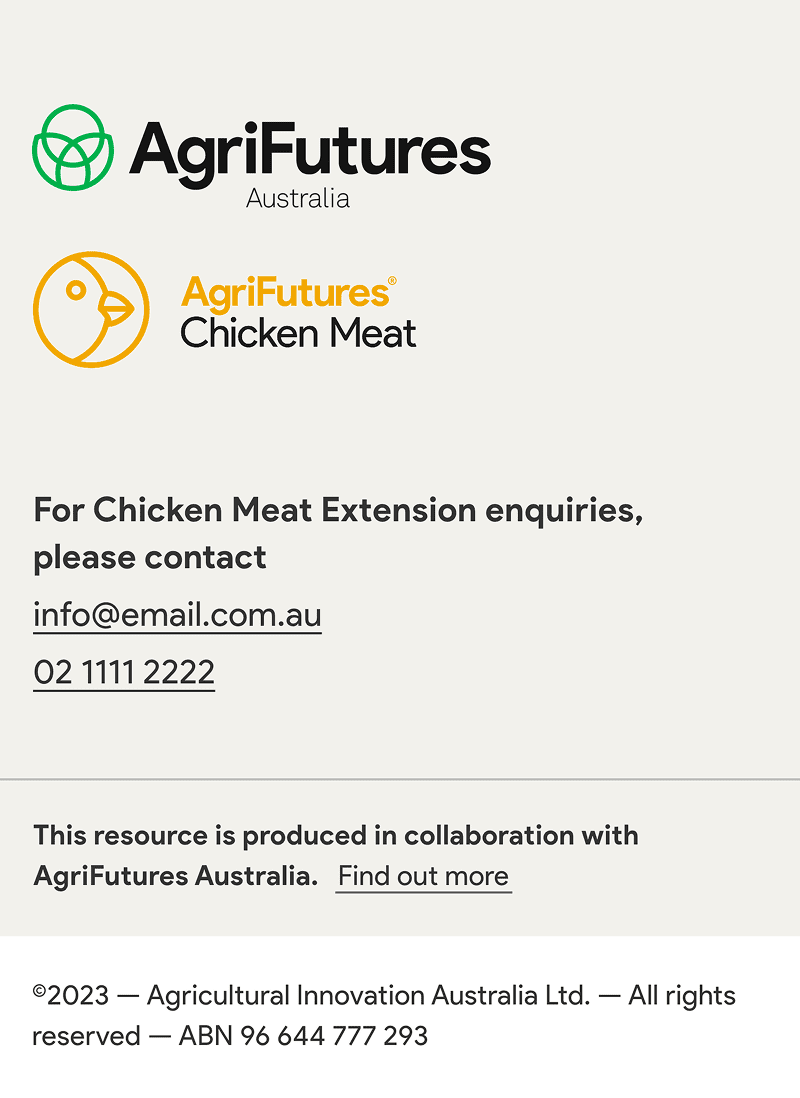Open the info@email.com.au email link
The width and height of the screenshot is (800, 1098).
pyautogui.click(x=177, y=614)
